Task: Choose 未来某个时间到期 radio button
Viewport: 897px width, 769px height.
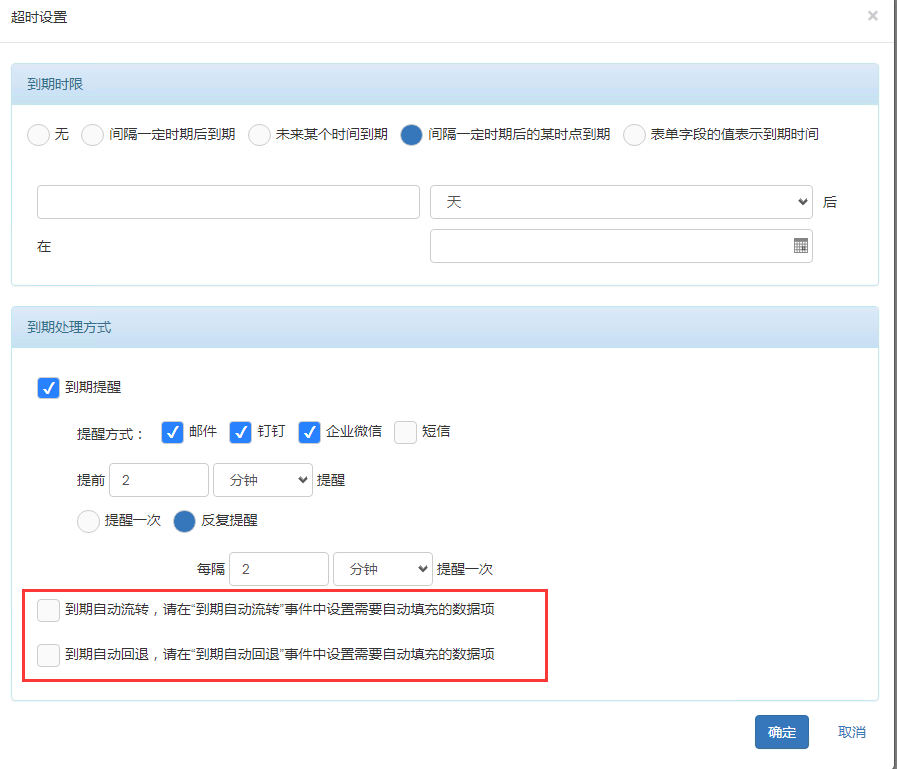Action: [259, 135]
